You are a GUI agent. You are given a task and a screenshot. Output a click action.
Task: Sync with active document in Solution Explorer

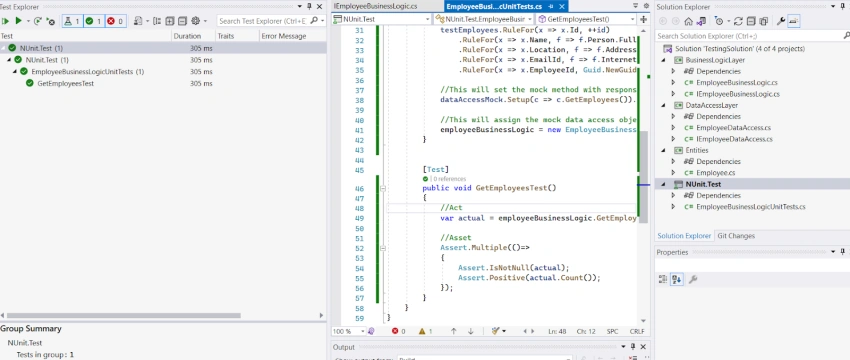click(x=739, y=21)
